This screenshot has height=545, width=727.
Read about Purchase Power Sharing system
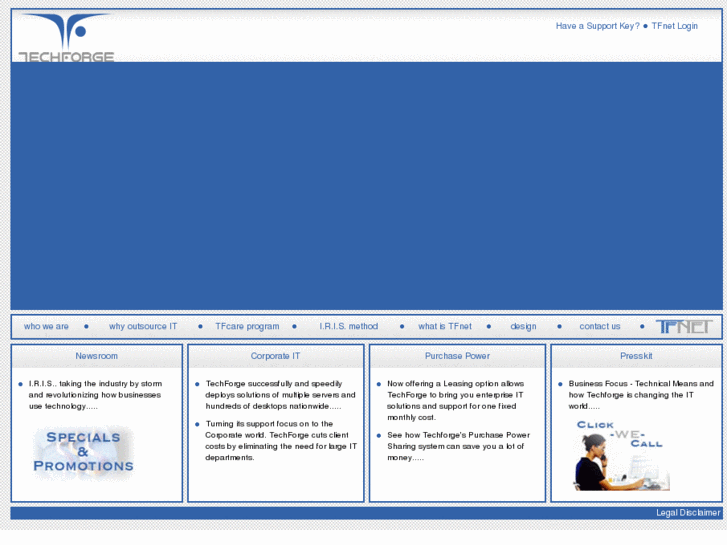click(x=458, y=446)
